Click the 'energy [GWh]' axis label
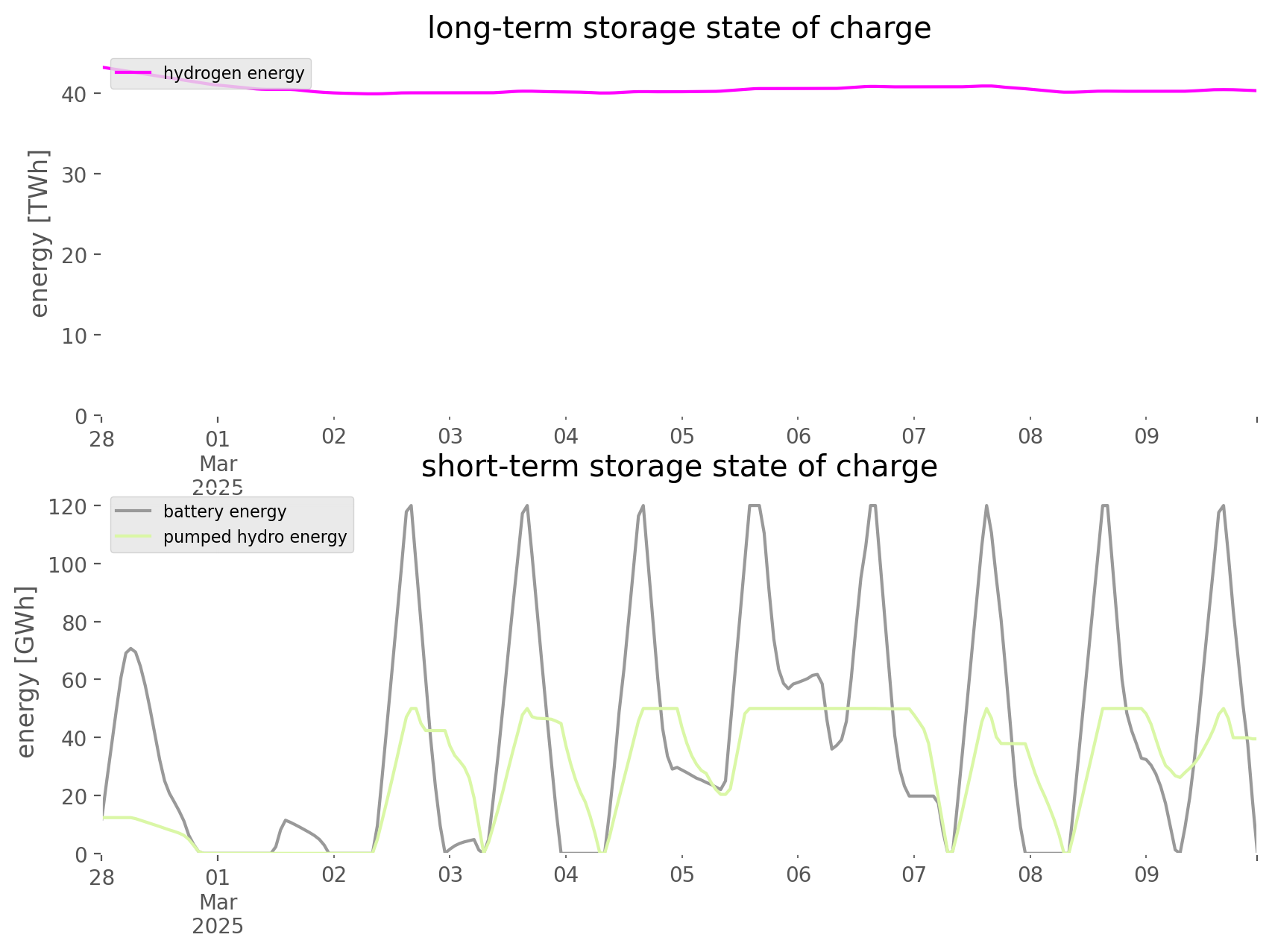 click(26, 672)
